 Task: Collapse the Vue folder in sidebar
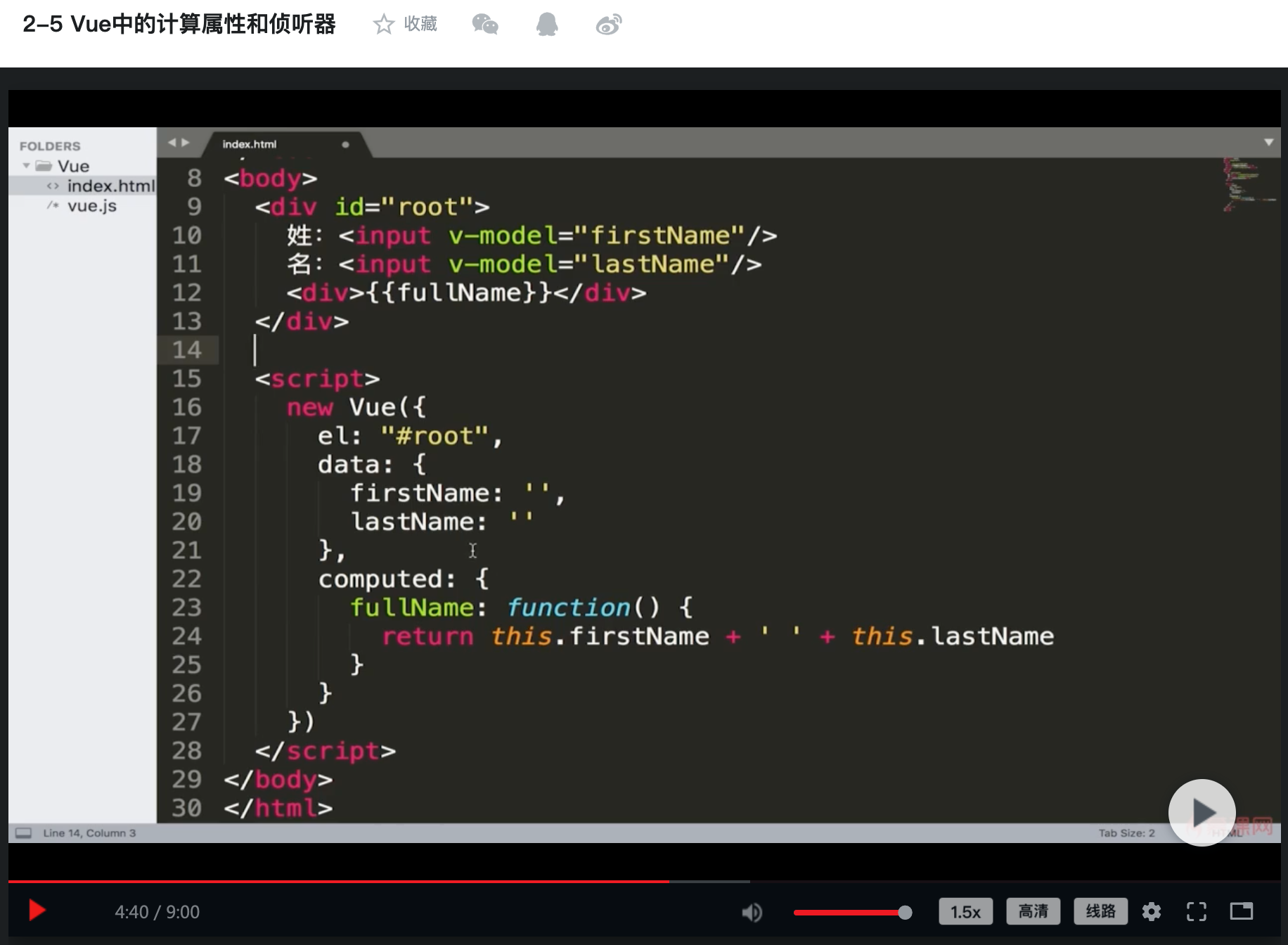click(x=27, y=166)
